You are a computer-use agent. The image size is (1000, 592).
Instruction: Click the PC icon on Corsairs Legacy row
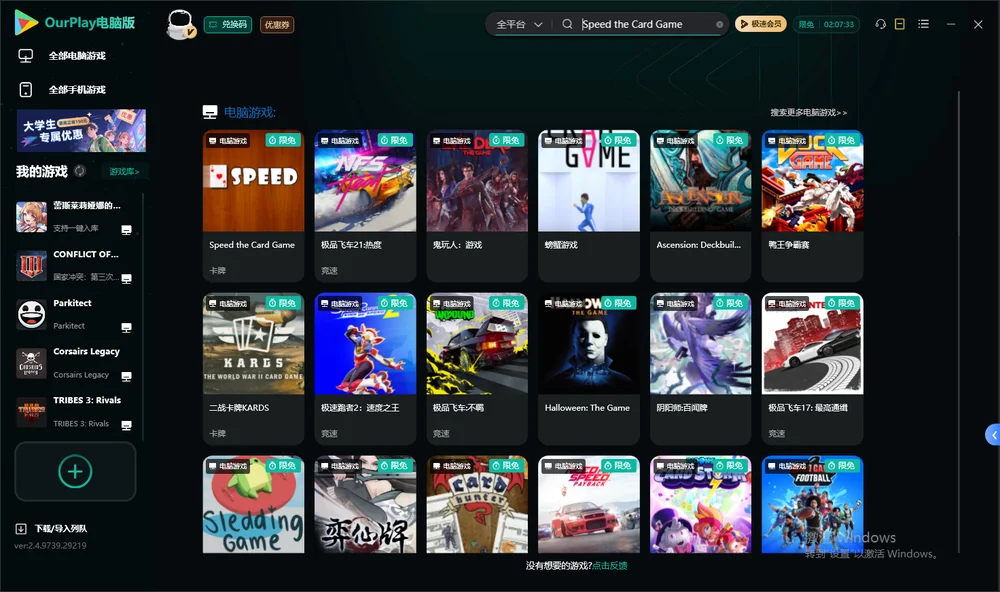[126, 376]
